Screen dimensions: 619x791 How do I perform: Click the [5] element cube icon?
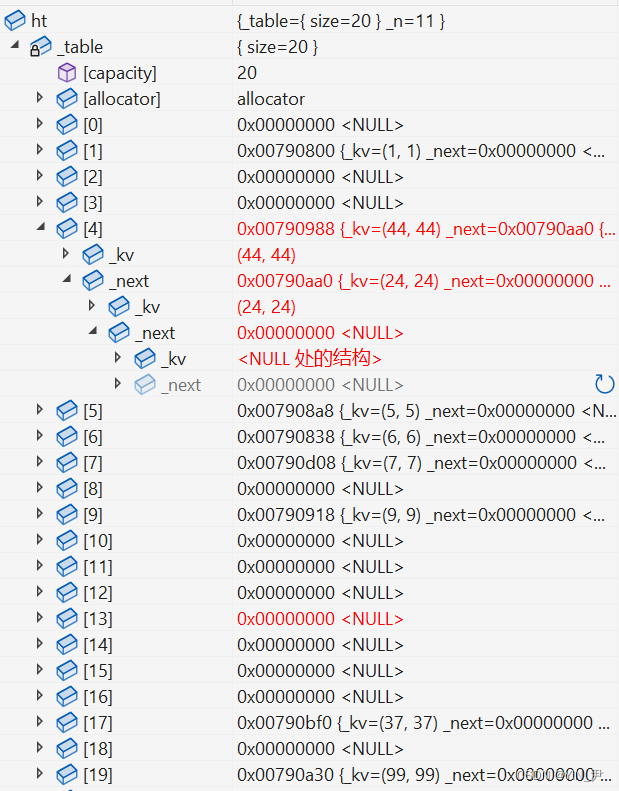[x=67, y=411]
